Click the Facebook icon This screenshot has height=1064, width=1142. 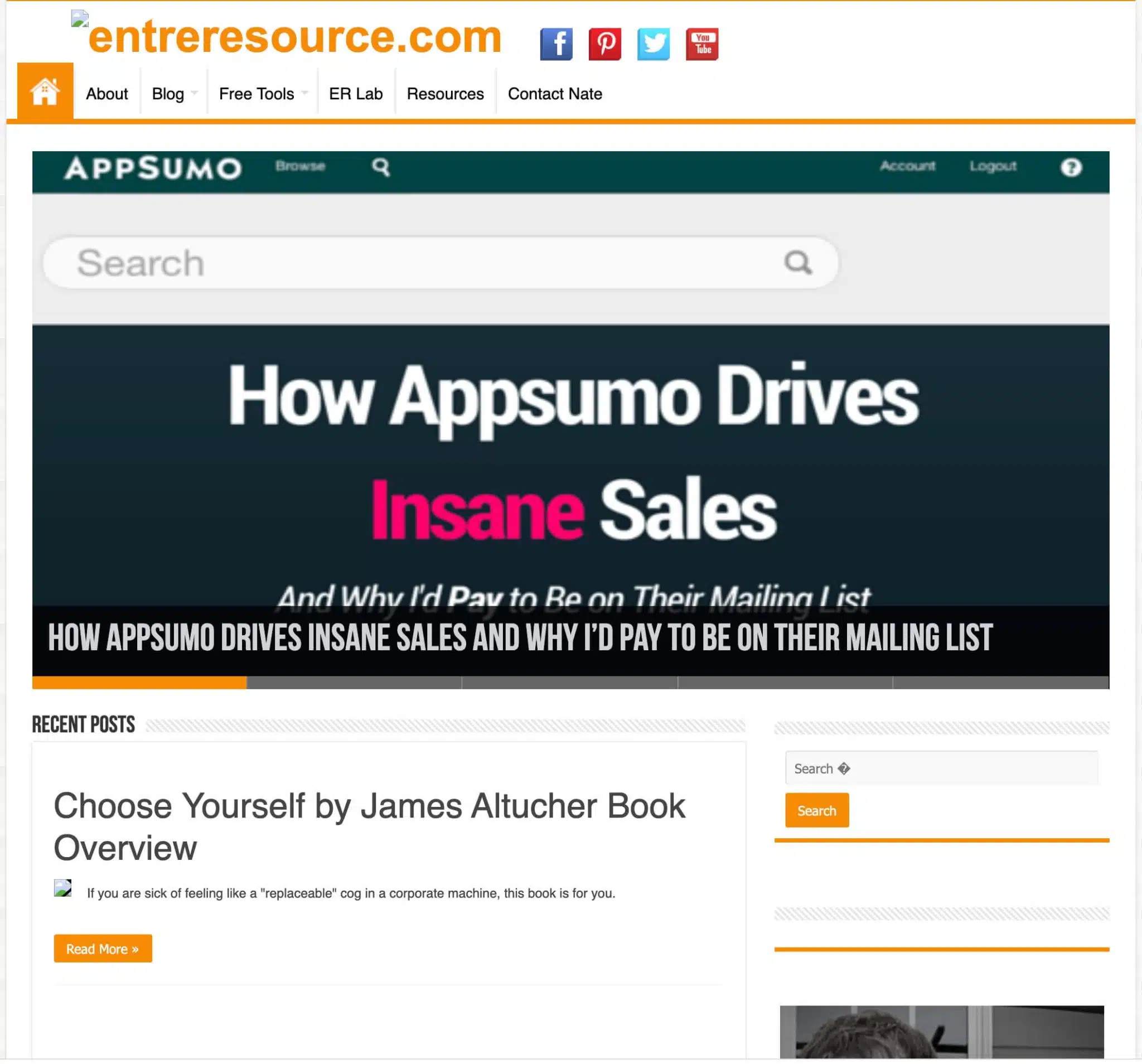coord(556,43)
